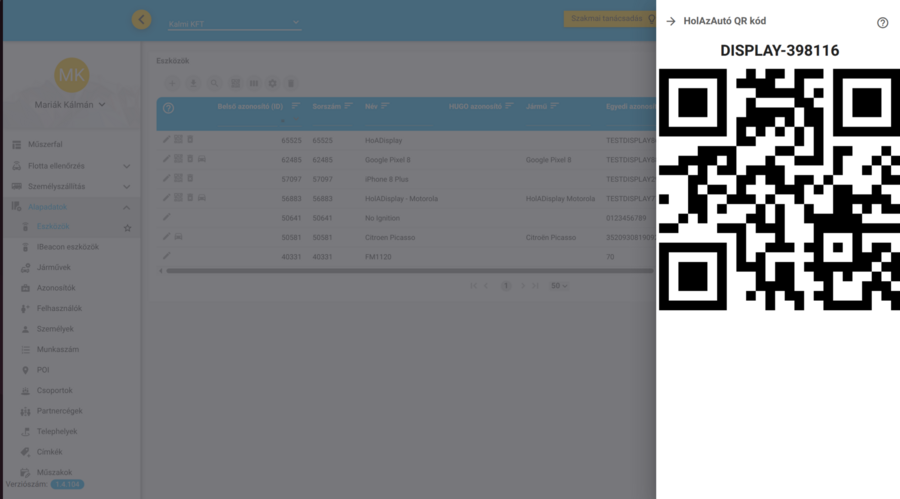Go to first page of the table
Image resolution: width=900 pixels, height=499 pixels.
pyautogui.click(x=474, y=285)
